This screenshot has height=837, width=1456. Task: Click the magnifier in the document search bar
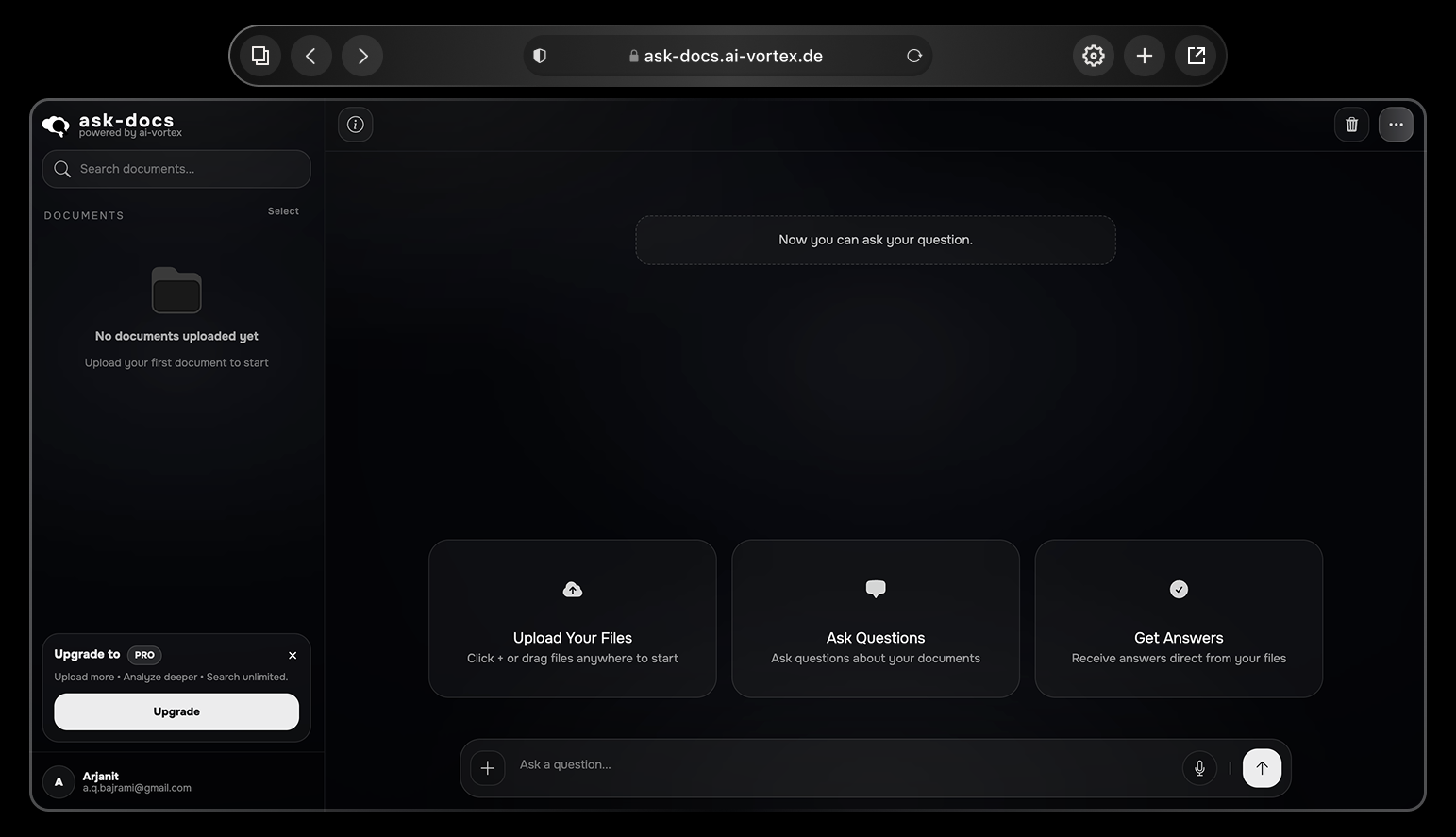(x=61, y=169)
